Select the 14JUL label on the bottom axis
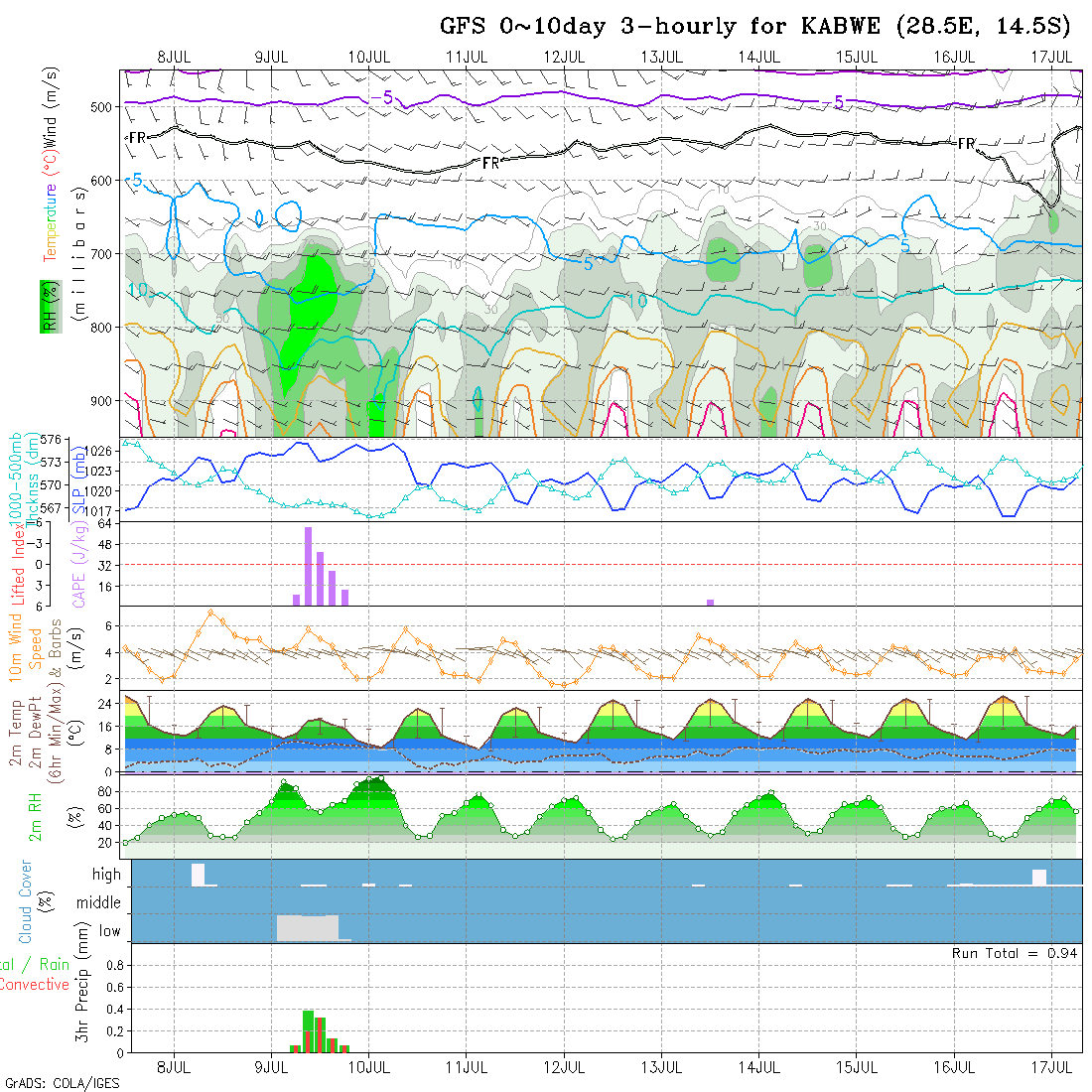 pyautogui.click(x=758, y=1067)
